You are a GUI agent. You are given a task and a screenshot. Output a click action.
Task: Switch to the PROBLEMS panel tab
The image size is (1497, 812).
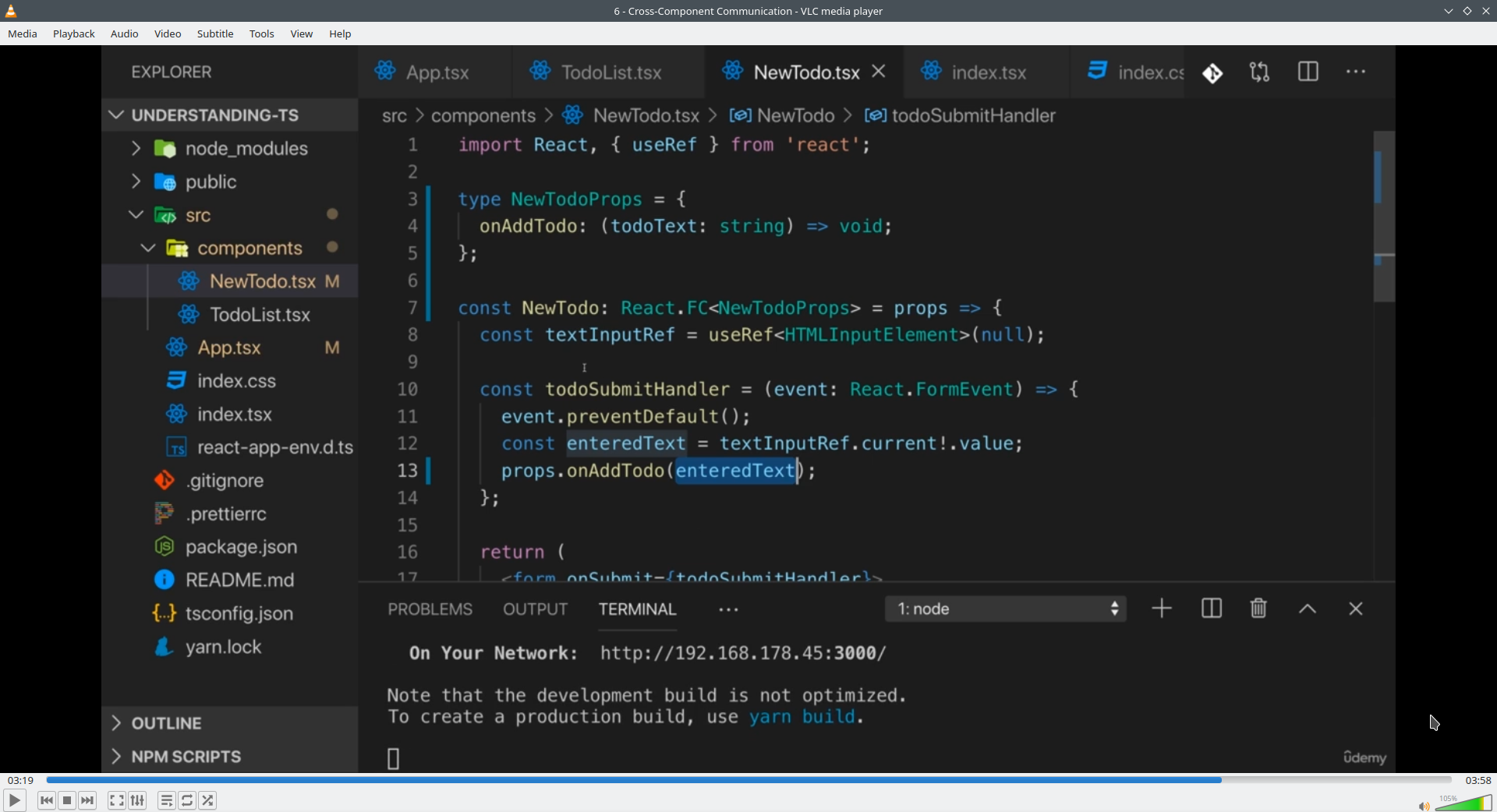[430, 609]
